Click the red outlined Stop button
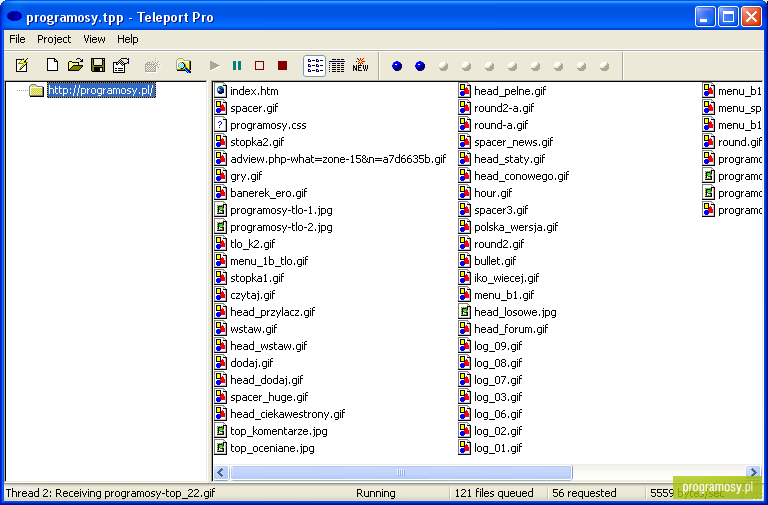The height and width of the screenshot is (505, 768). (260, 65)
